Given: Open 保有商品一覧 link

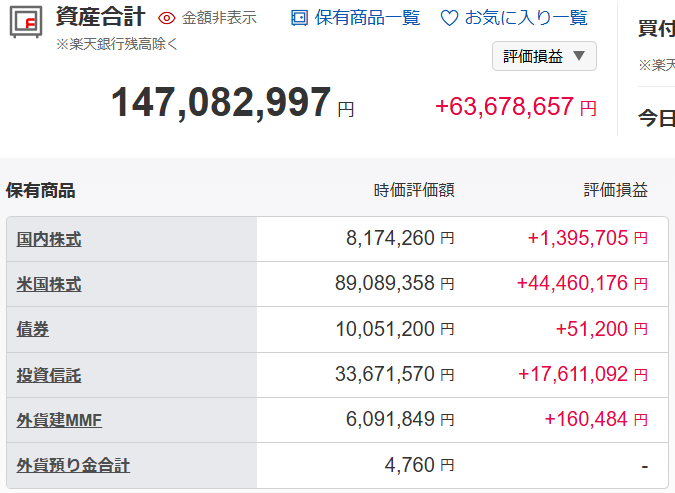Looking at the screenshot, I should point(367,18).
